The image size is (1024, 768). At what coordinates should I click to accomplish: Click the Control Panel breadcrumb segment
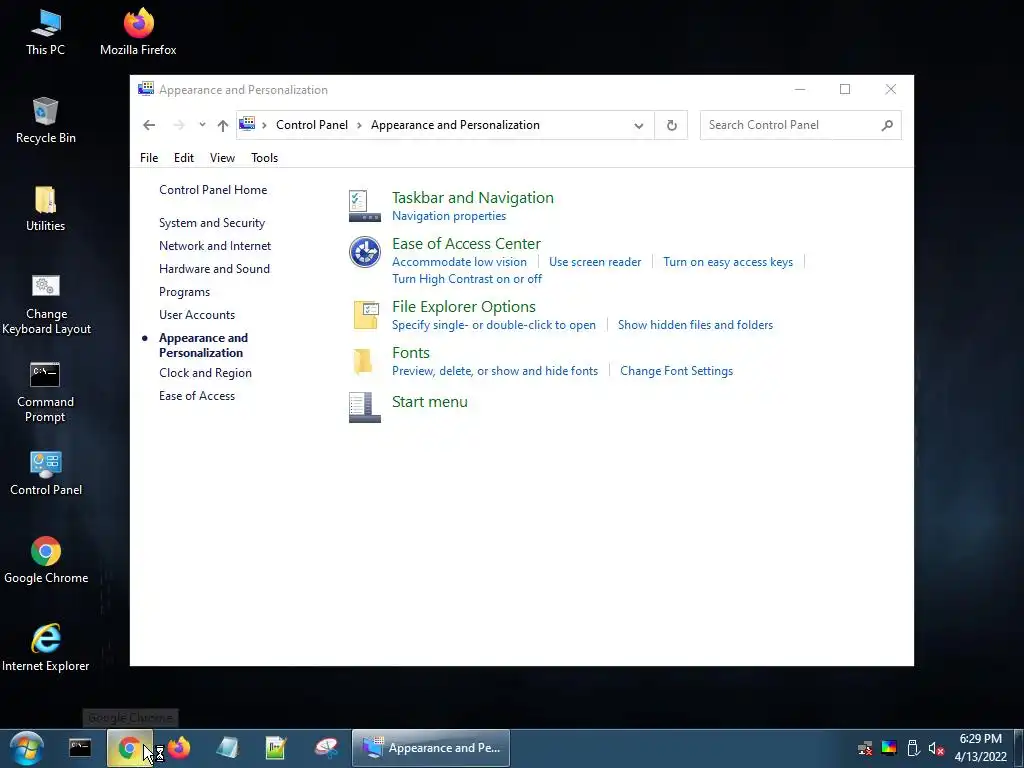point(312,125)
